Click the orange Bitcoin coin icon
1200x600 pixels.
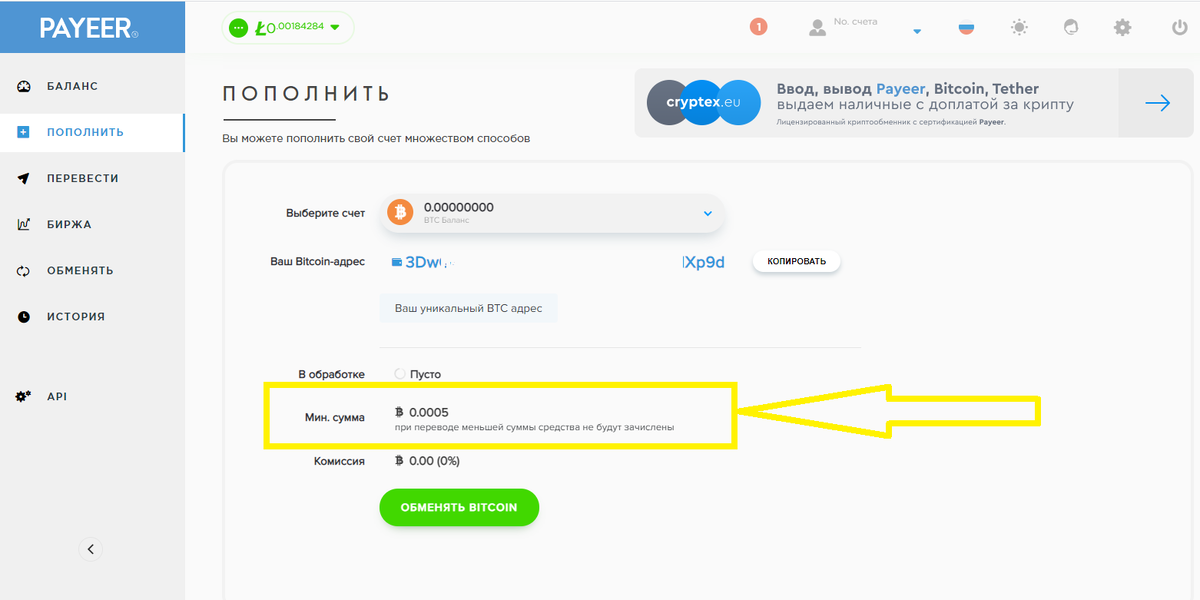pyautogui.click(x=400, y=213)
